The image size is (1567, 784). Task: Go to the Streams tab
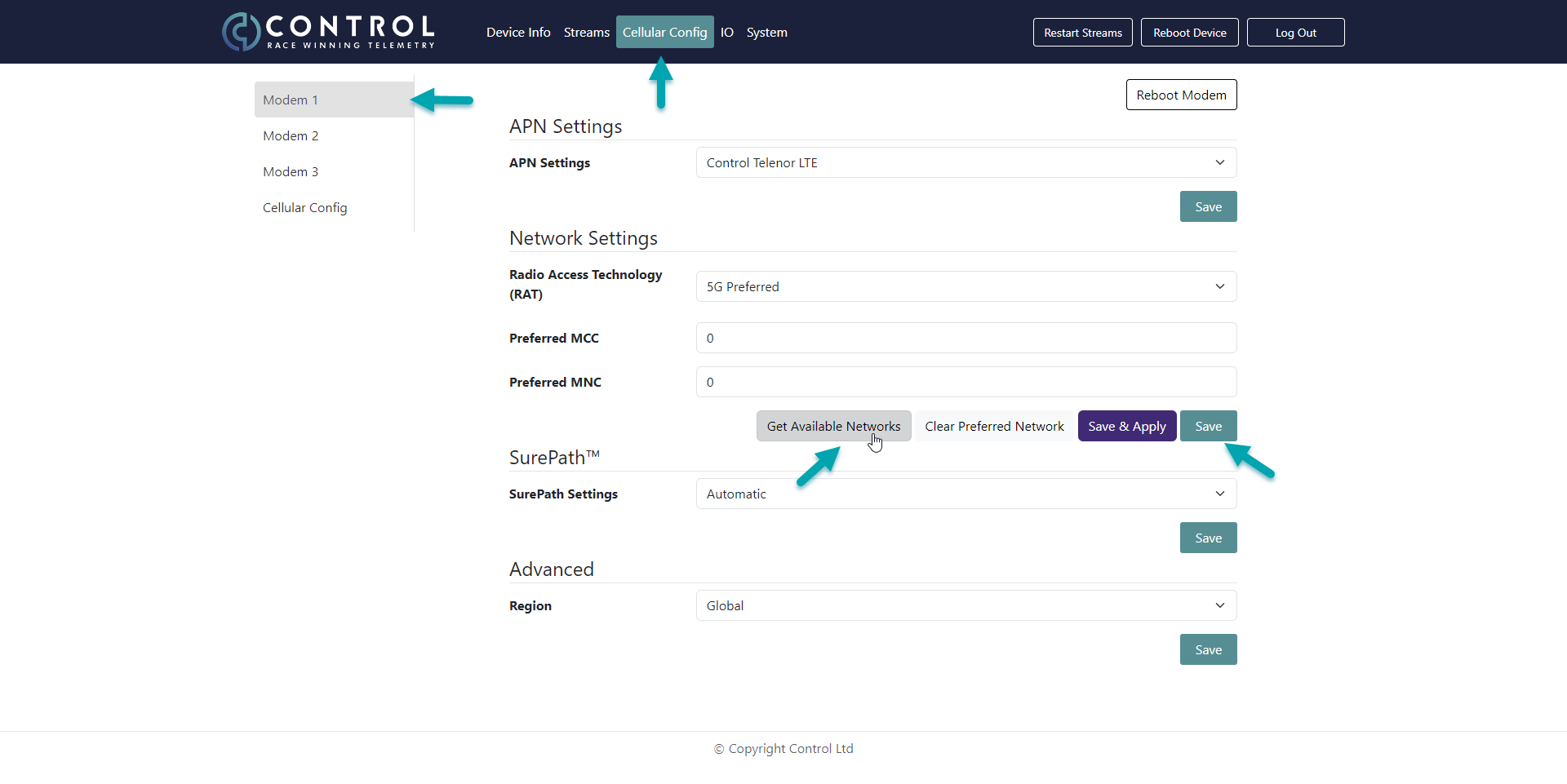pyautogui.click(x=586, y=33)
